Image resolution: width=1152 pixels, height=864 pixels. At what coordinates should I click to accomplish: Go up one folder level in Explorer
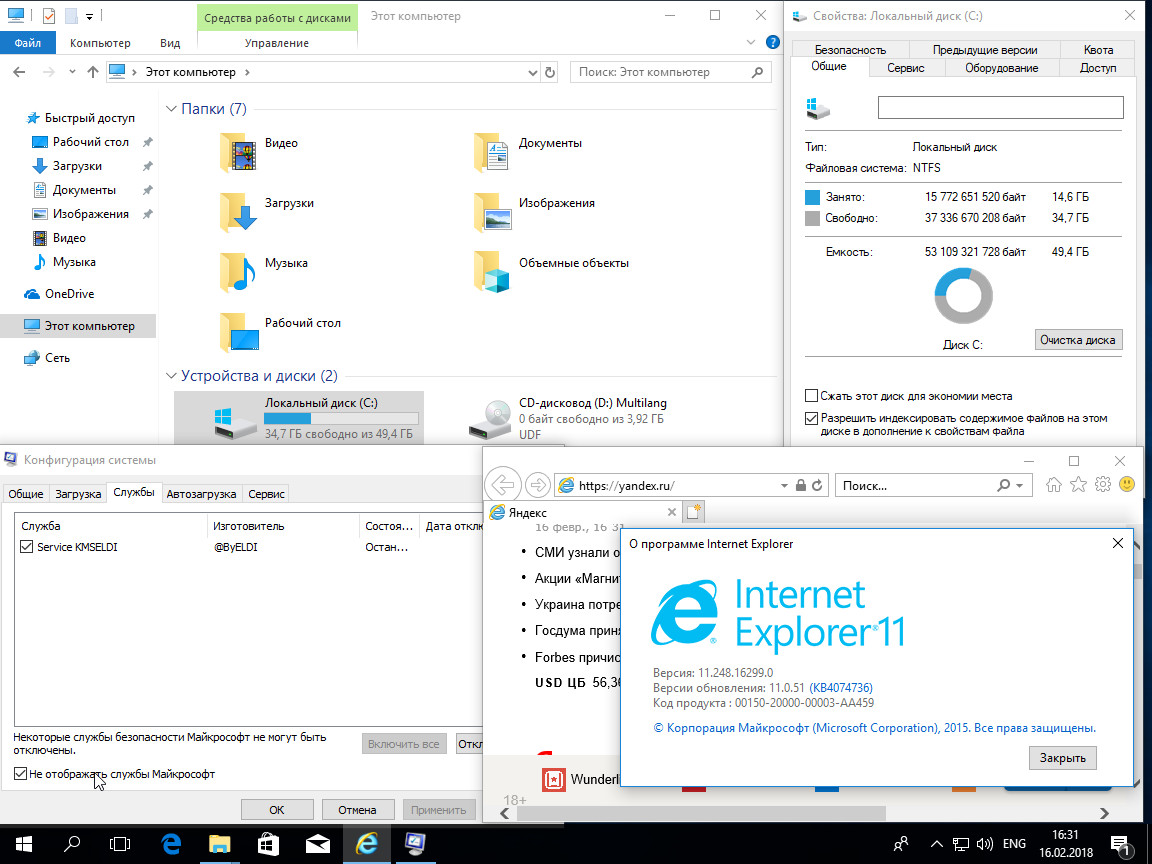pyautogui.click(x=93, y=72)
